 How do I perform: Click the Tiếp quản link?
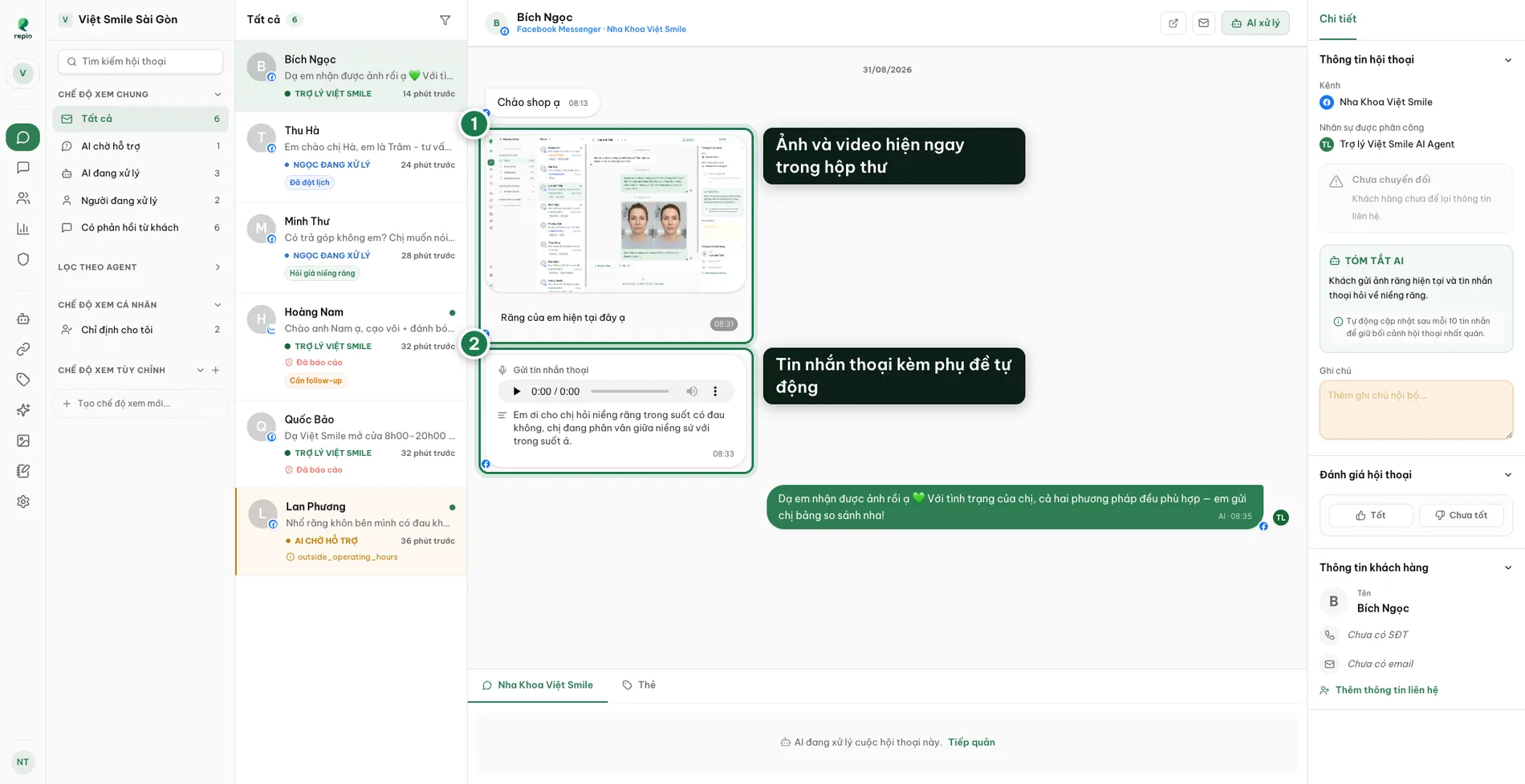[x=971, y=742]
